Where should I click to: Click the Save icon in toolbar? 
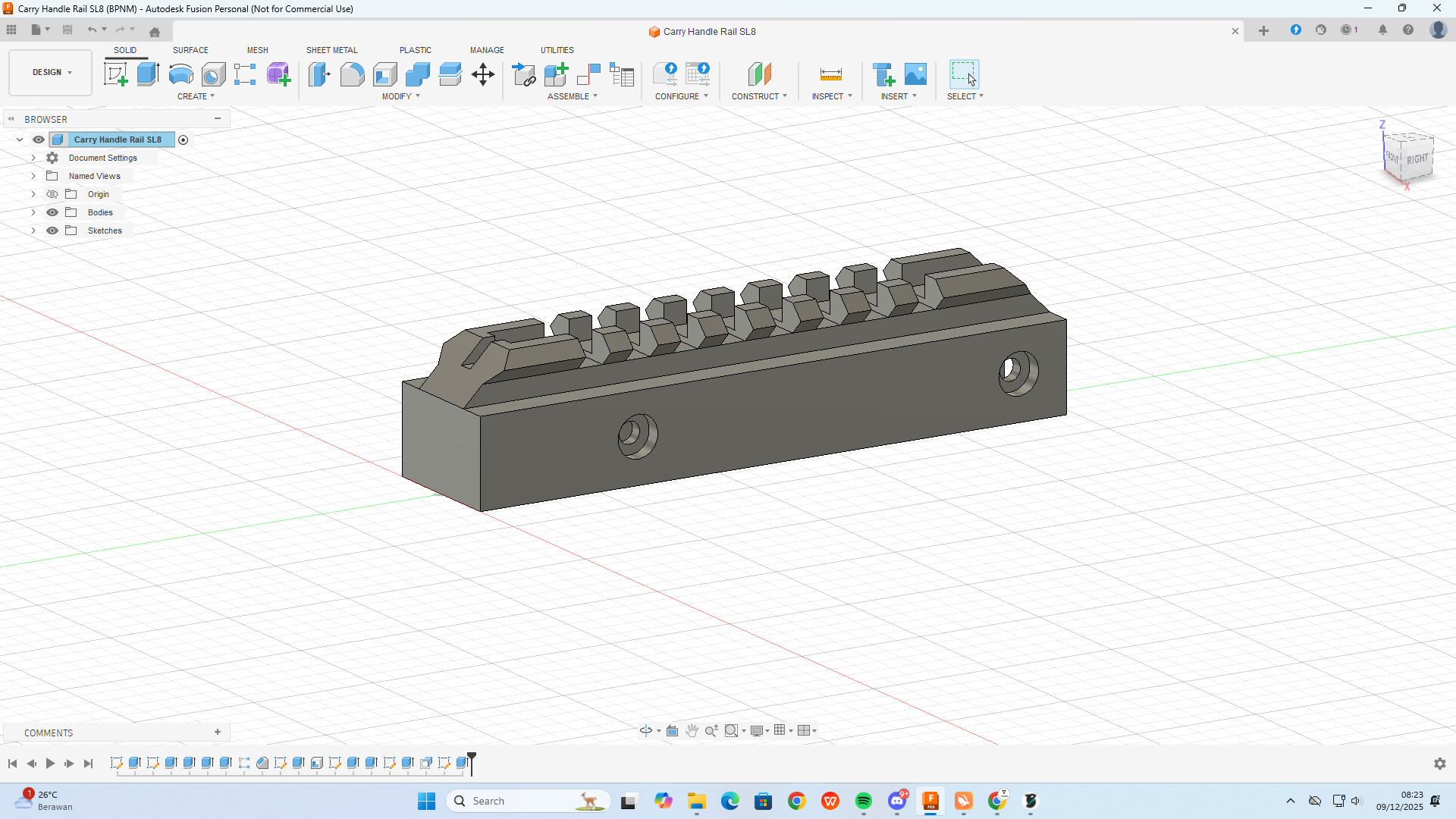(x=67, y=30)
